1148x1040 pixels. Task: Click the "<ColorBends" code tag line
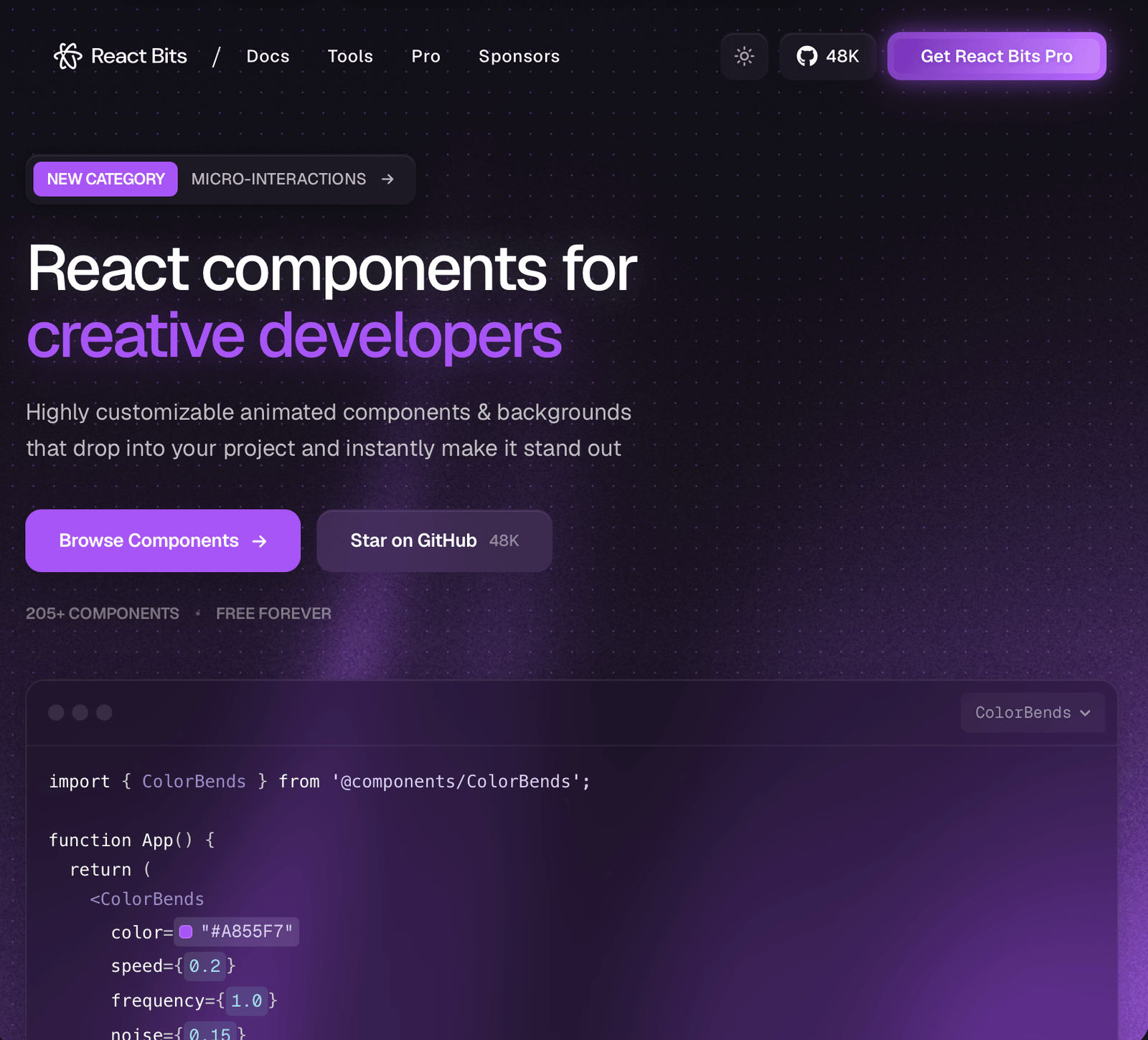point(147,899)
